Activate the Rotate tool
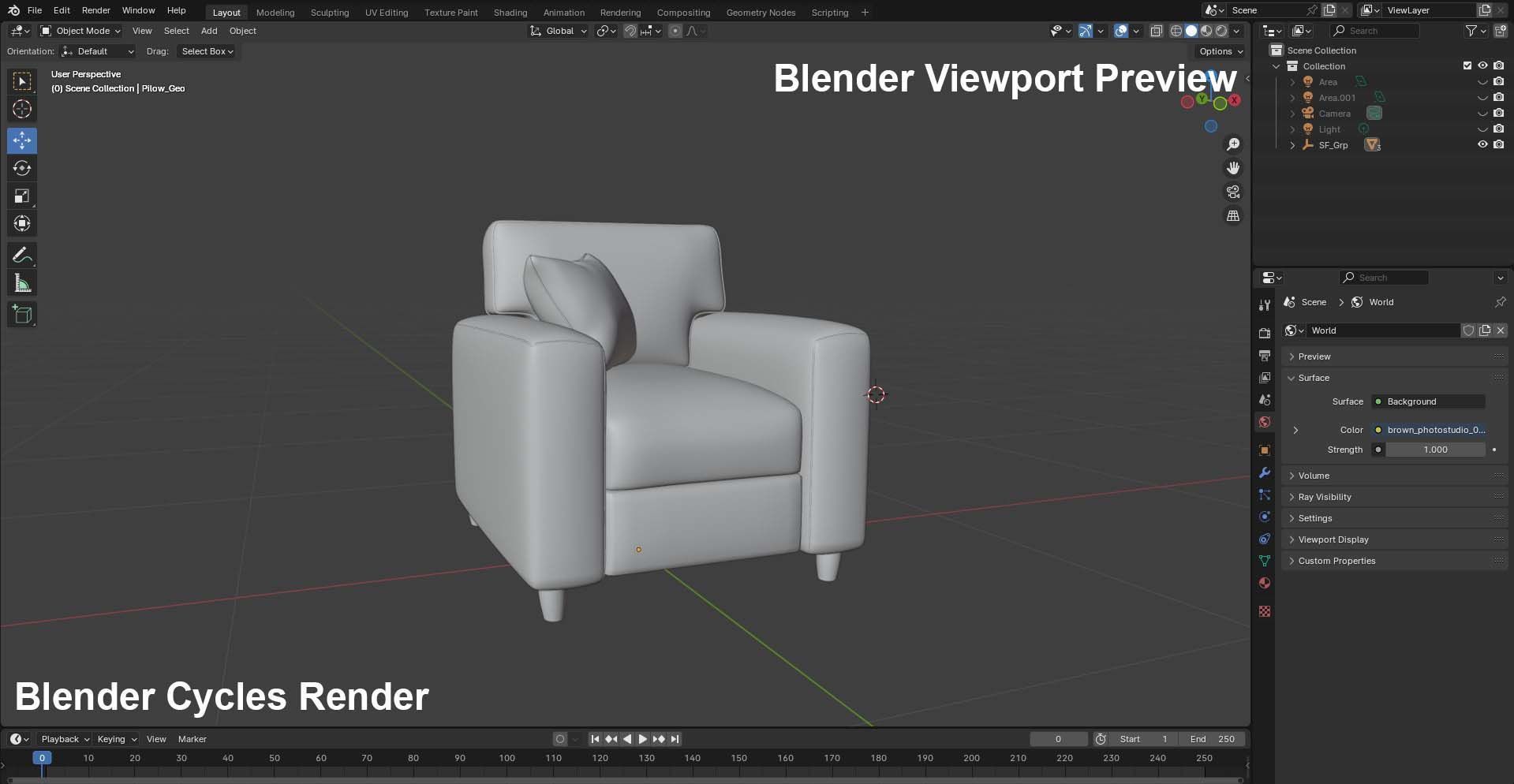Screen dimensions: 1514x784 click(x=22, y=168)
